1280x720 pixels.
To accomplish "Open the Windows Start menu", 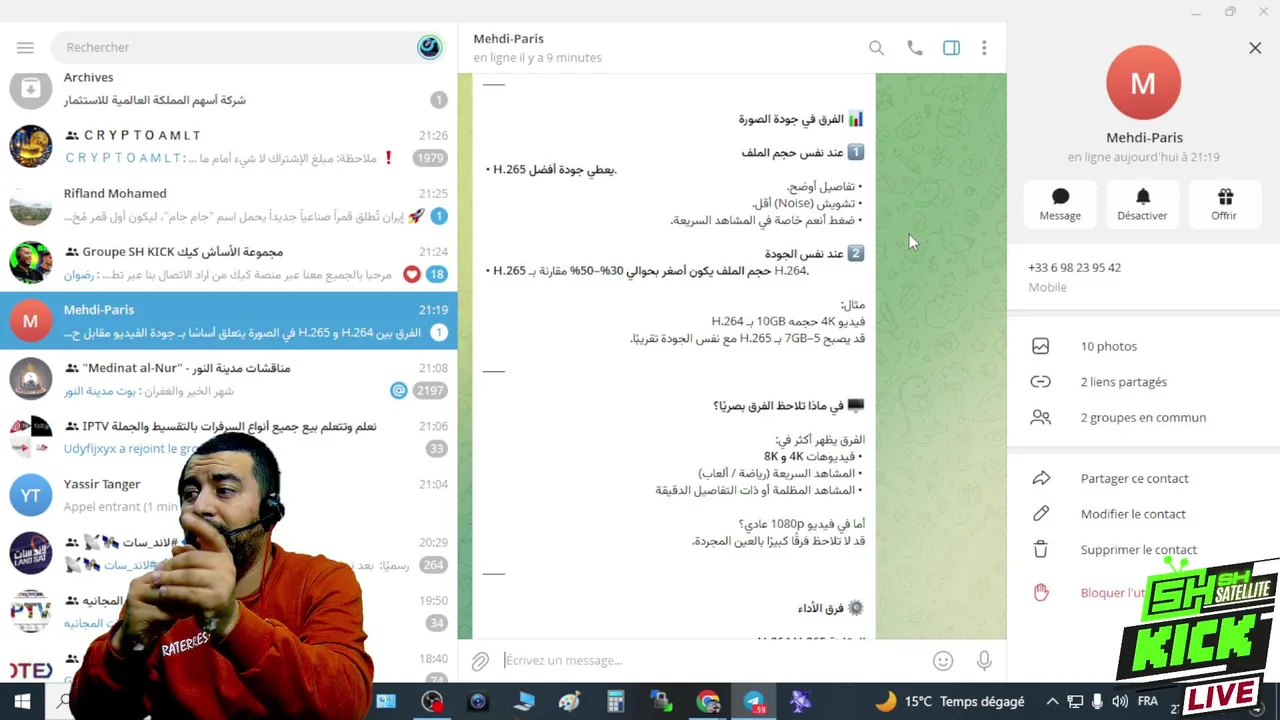I will (x=22, y=702).
